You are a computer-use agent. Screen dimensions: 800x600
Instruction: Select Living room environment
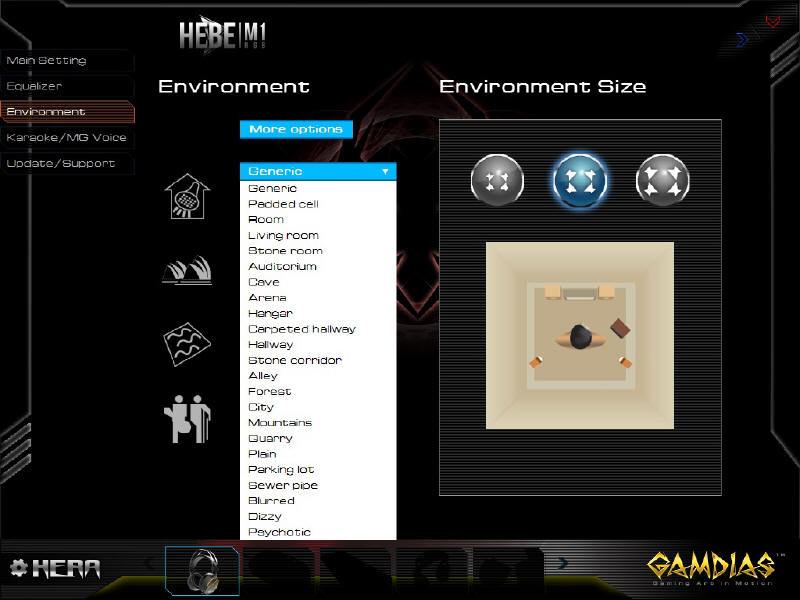318,235
